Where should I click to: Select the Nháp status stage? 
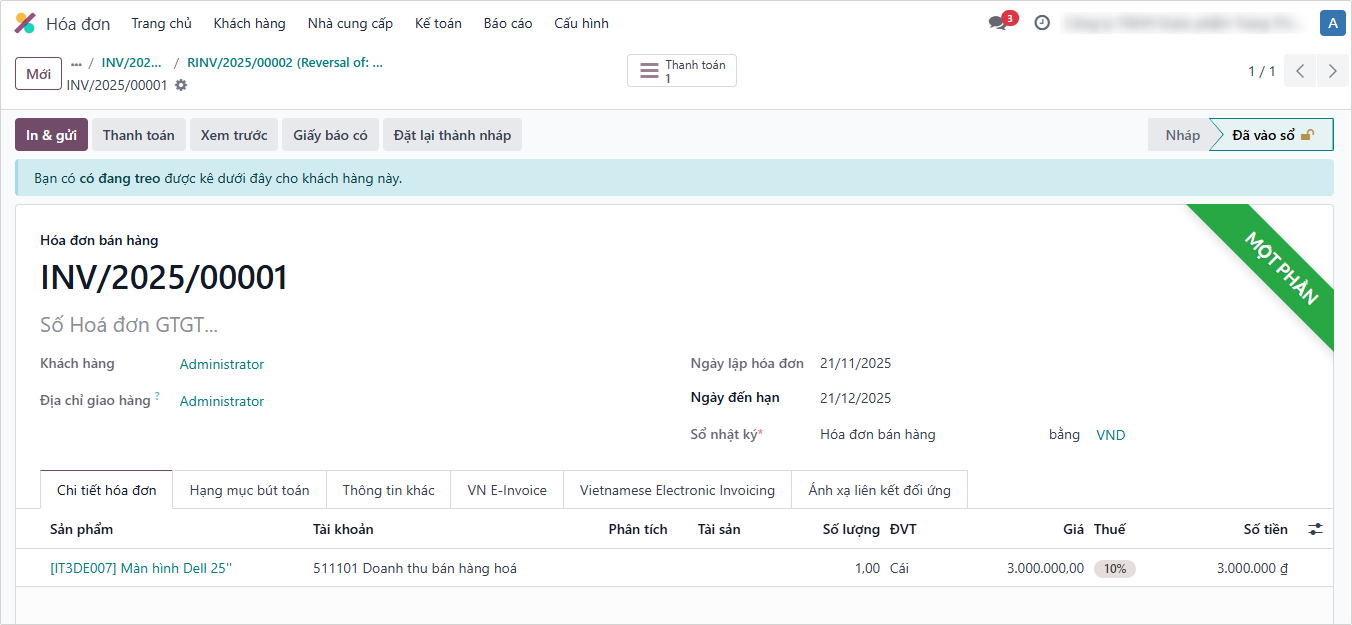tap(1181, 135)
